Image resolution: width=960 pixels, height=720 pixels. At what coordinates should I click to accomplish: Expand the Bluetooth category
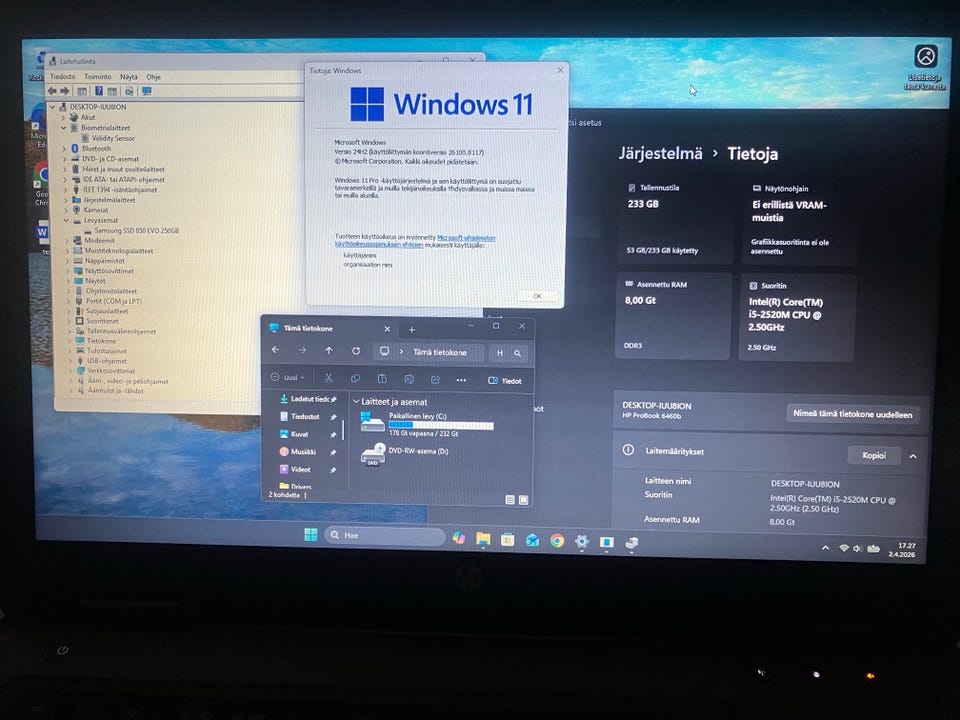pyautogui.click(x=64, y=148)
